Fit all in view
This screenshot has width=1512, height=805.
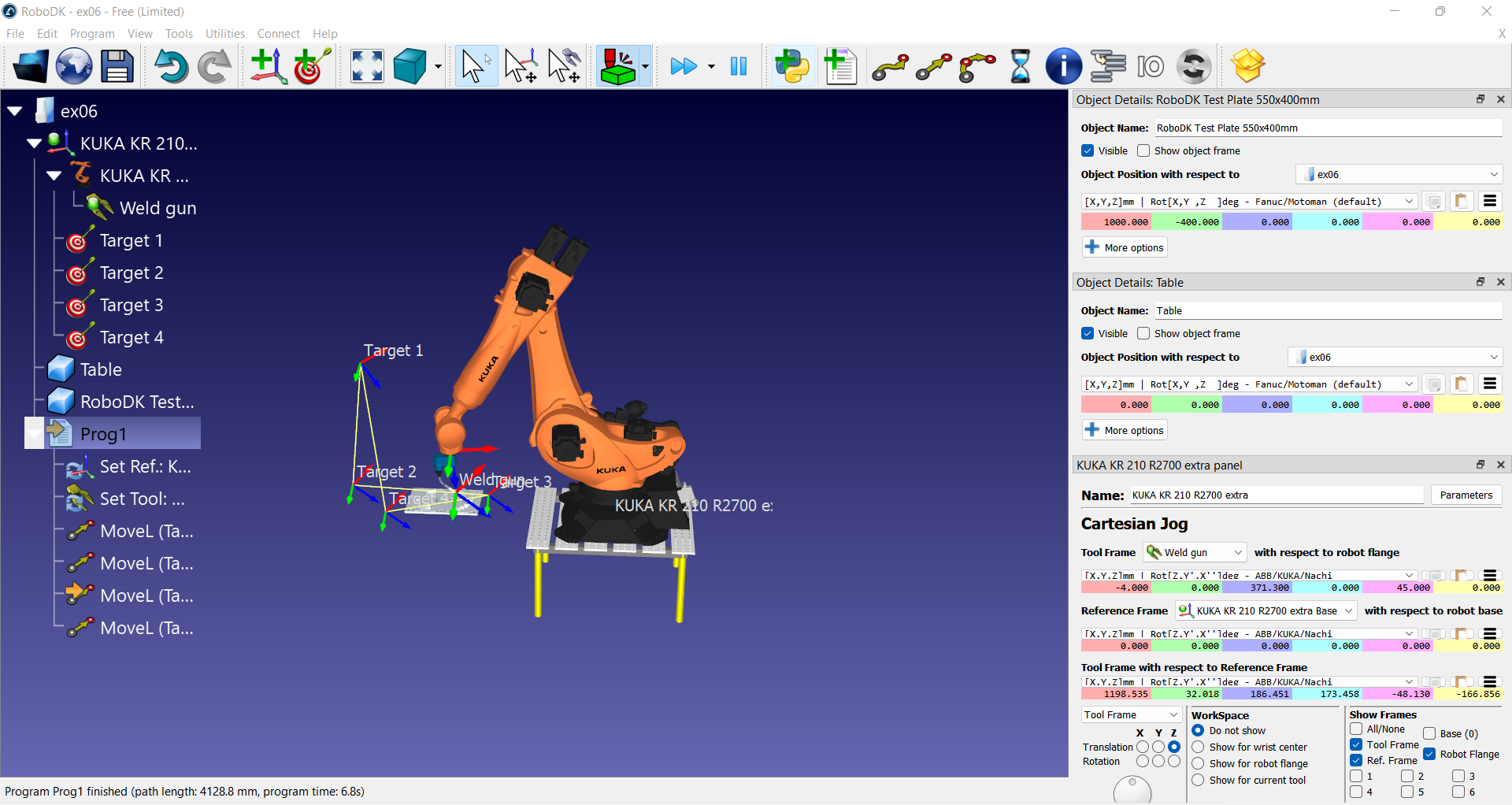pos(367,66)
